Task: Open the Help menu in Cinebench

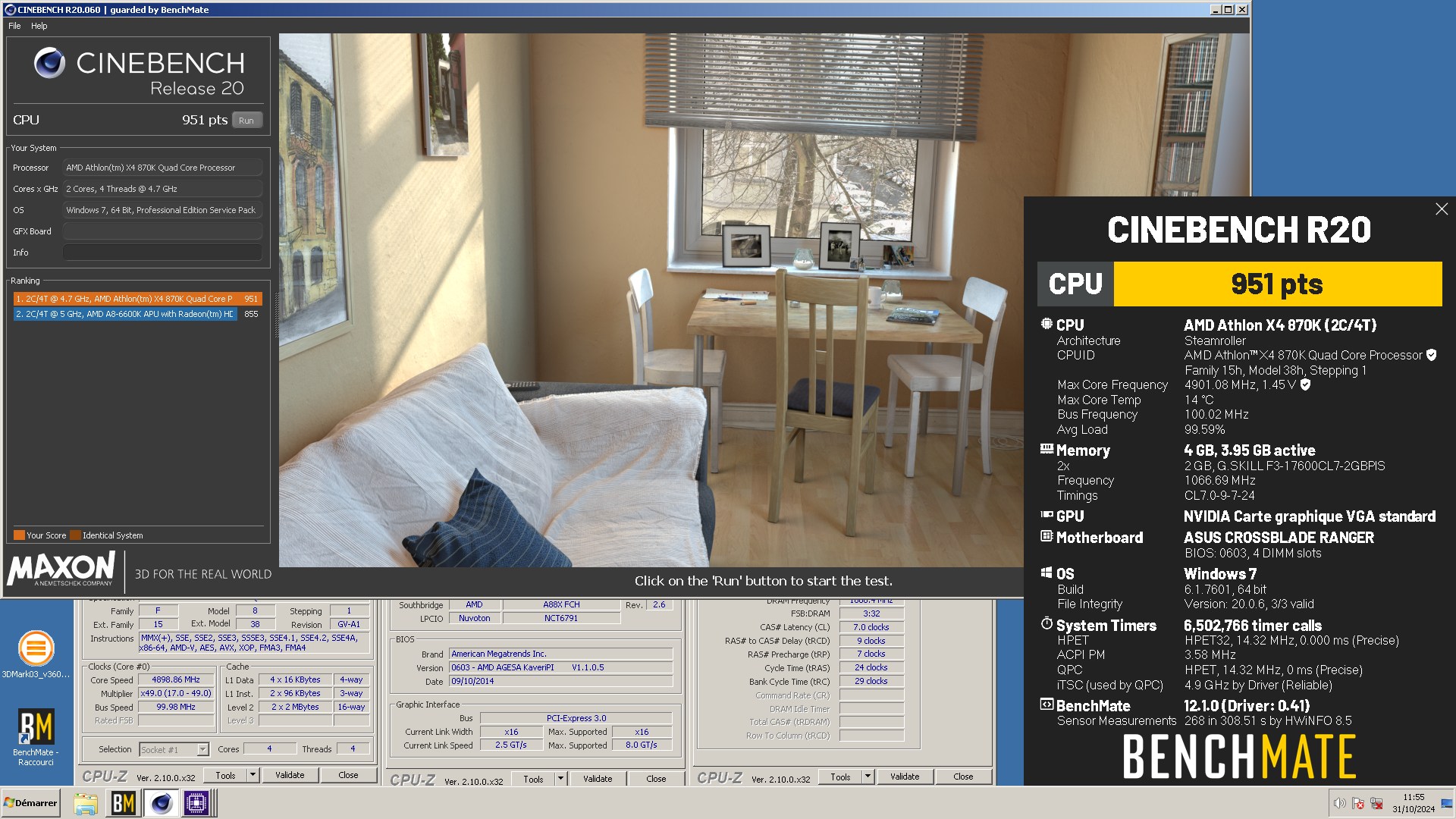Action: click(39, 26)
